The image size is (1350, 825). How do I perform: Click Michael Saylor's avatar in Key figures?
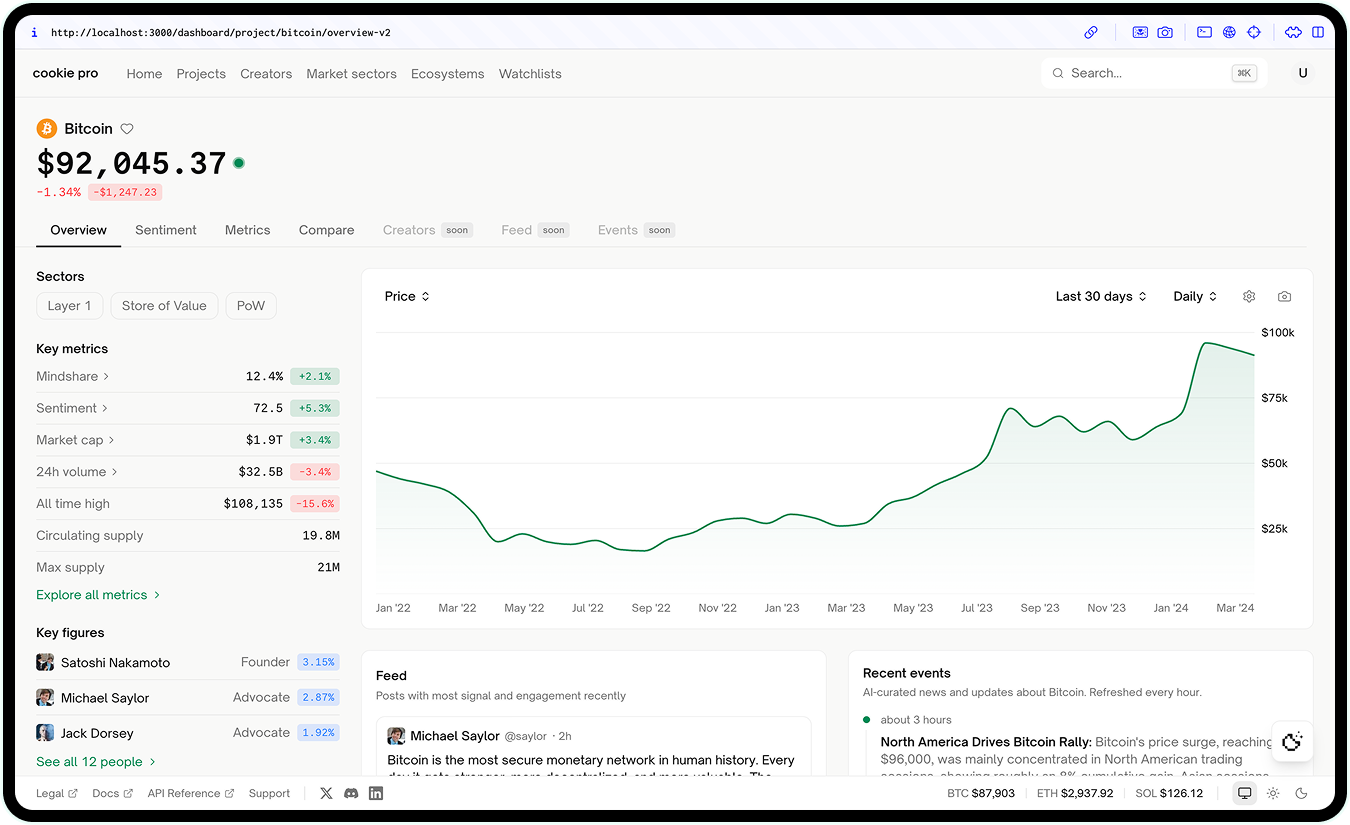pos(45,697)
